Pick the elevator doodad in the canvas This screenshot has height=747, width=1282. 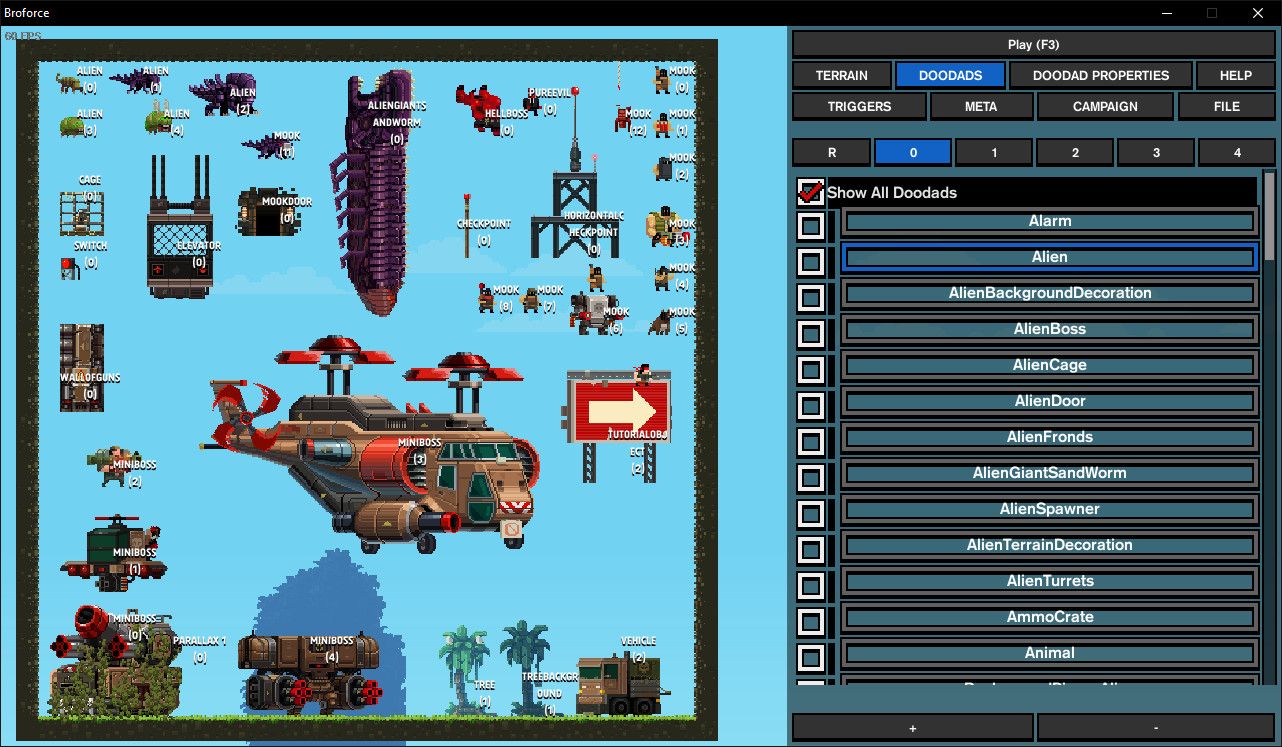[180, 228]
